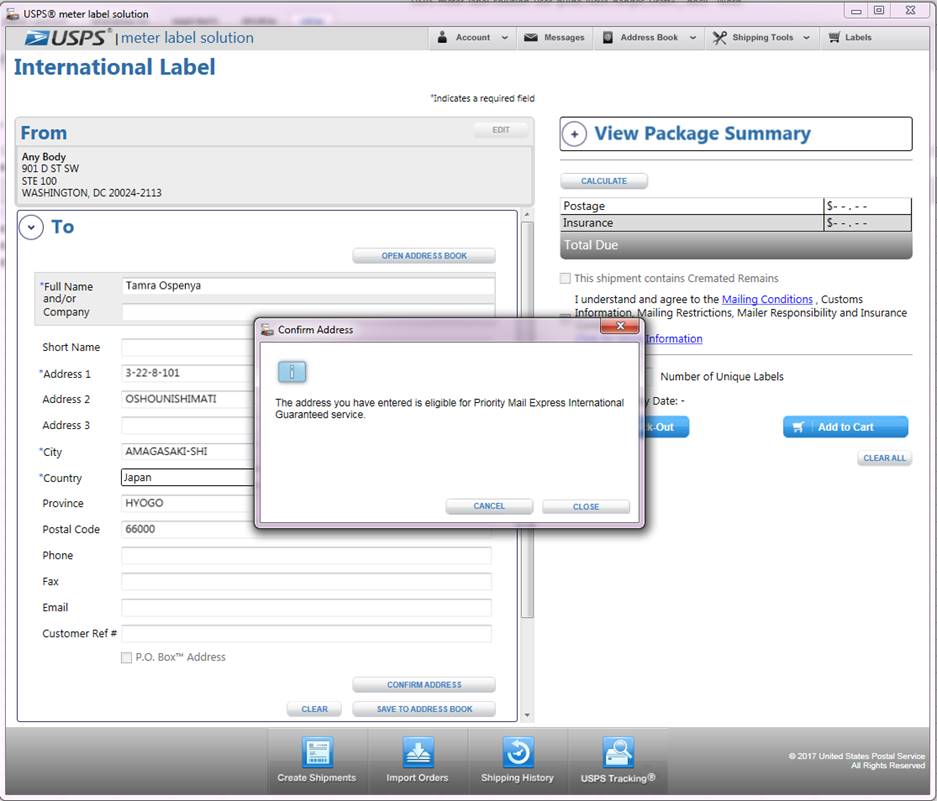This screenshot has width=937, height=801.
Task: Expand the Shipping Tools dropdown
Action: (761, 38)
